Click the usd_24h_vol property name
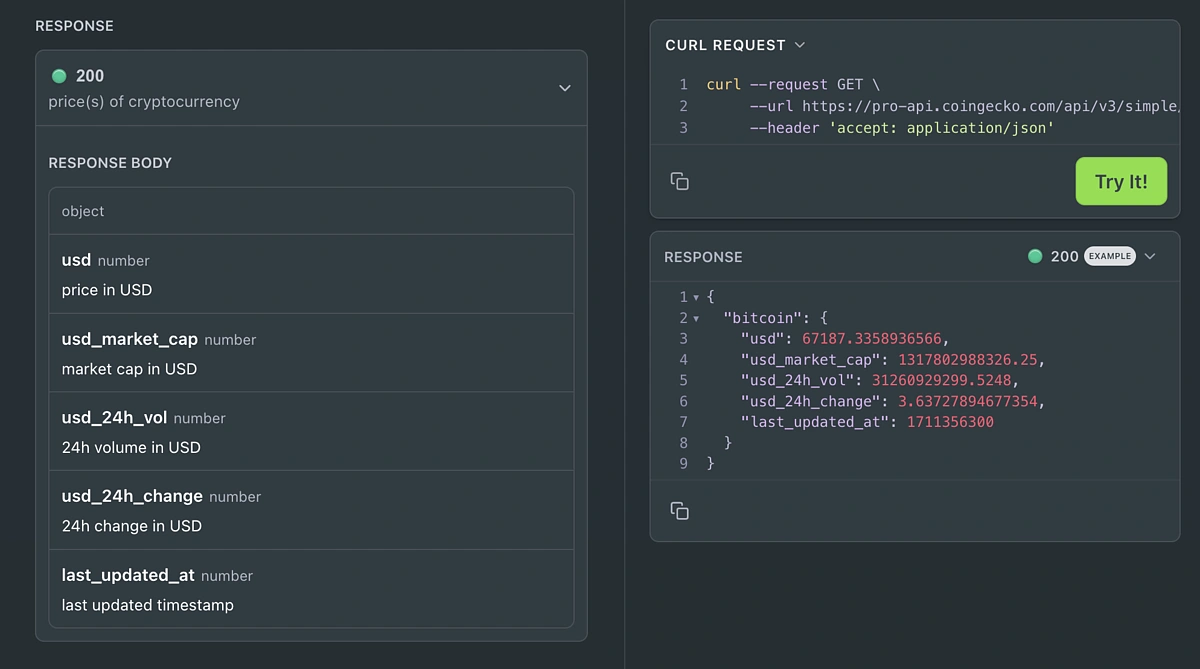Image resolution: width=1200 pixels, height=669 pixels. (114, 418)
